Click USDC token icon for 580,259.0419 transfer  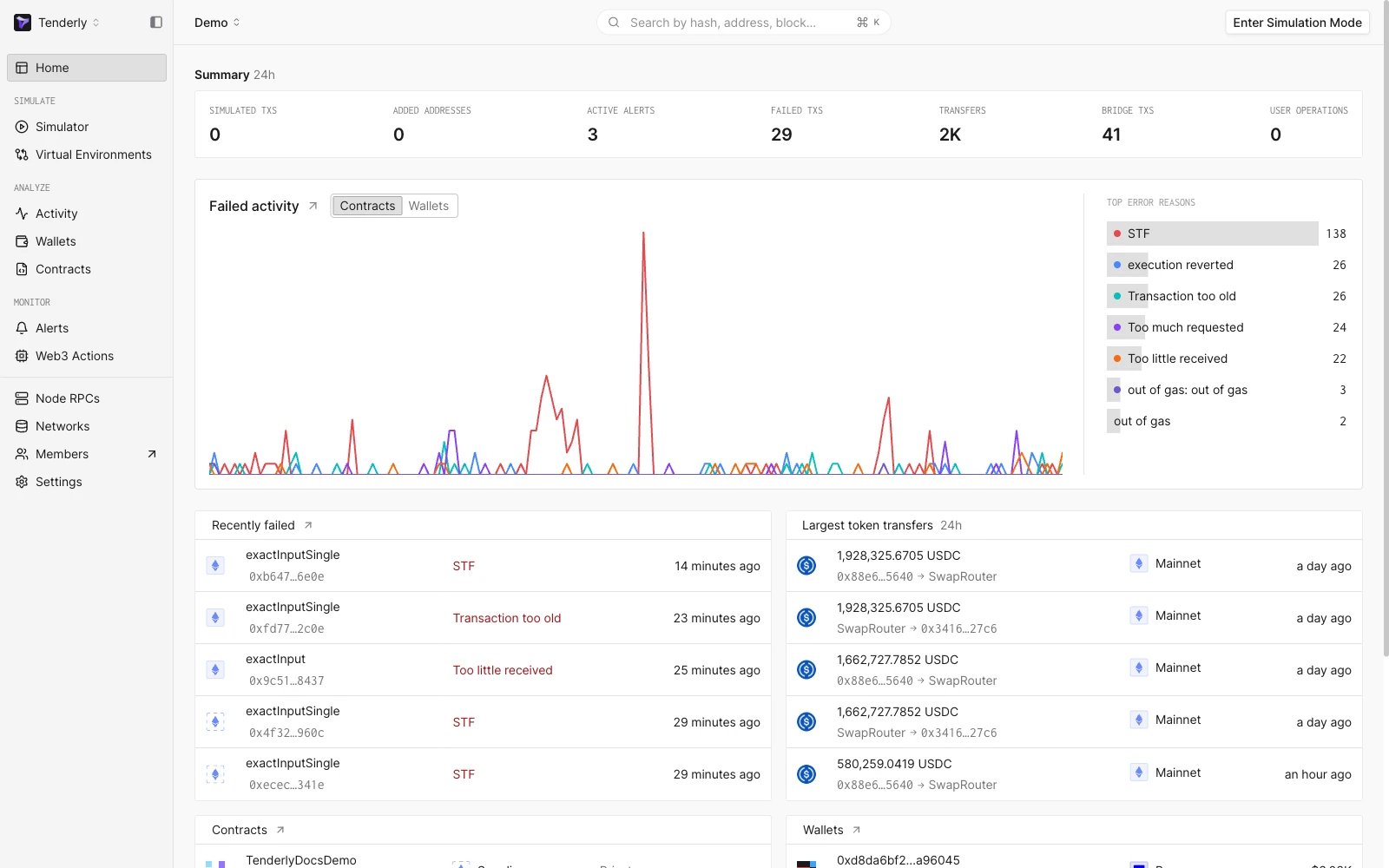click(806, 774)
